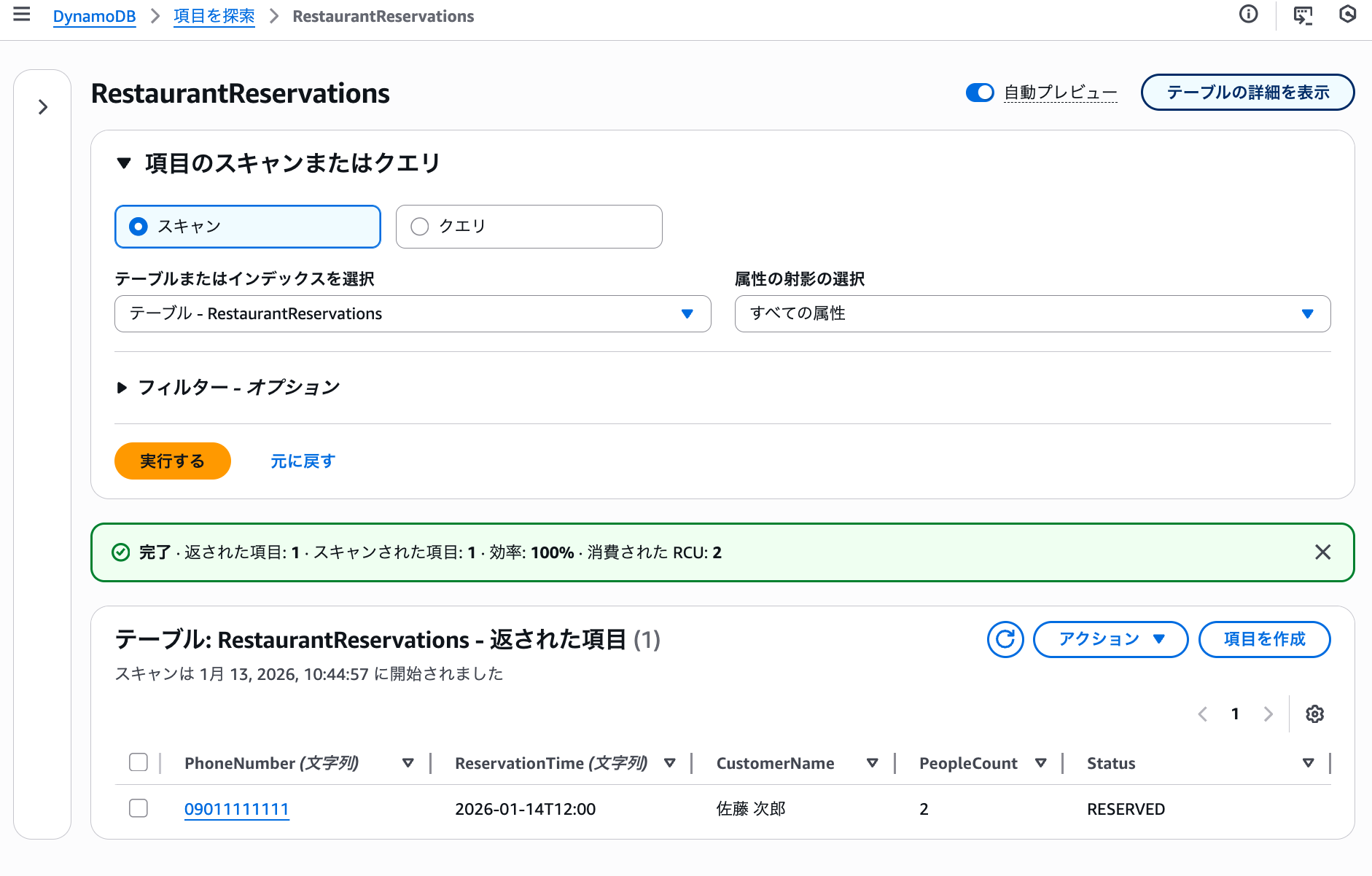Open the navigation hamburger menu
This screenshot has height=876, width=1372.
21,15
